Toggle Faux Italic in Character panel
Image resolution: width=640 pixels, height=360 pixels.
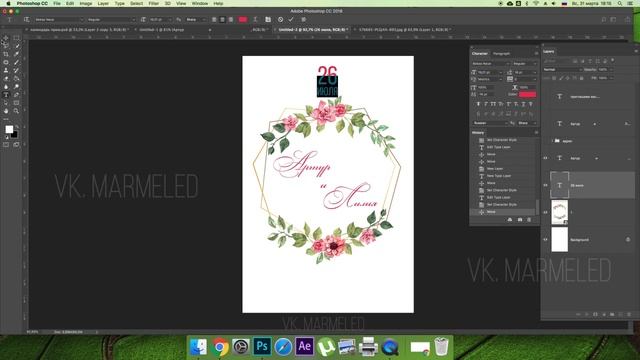[486, 104]
